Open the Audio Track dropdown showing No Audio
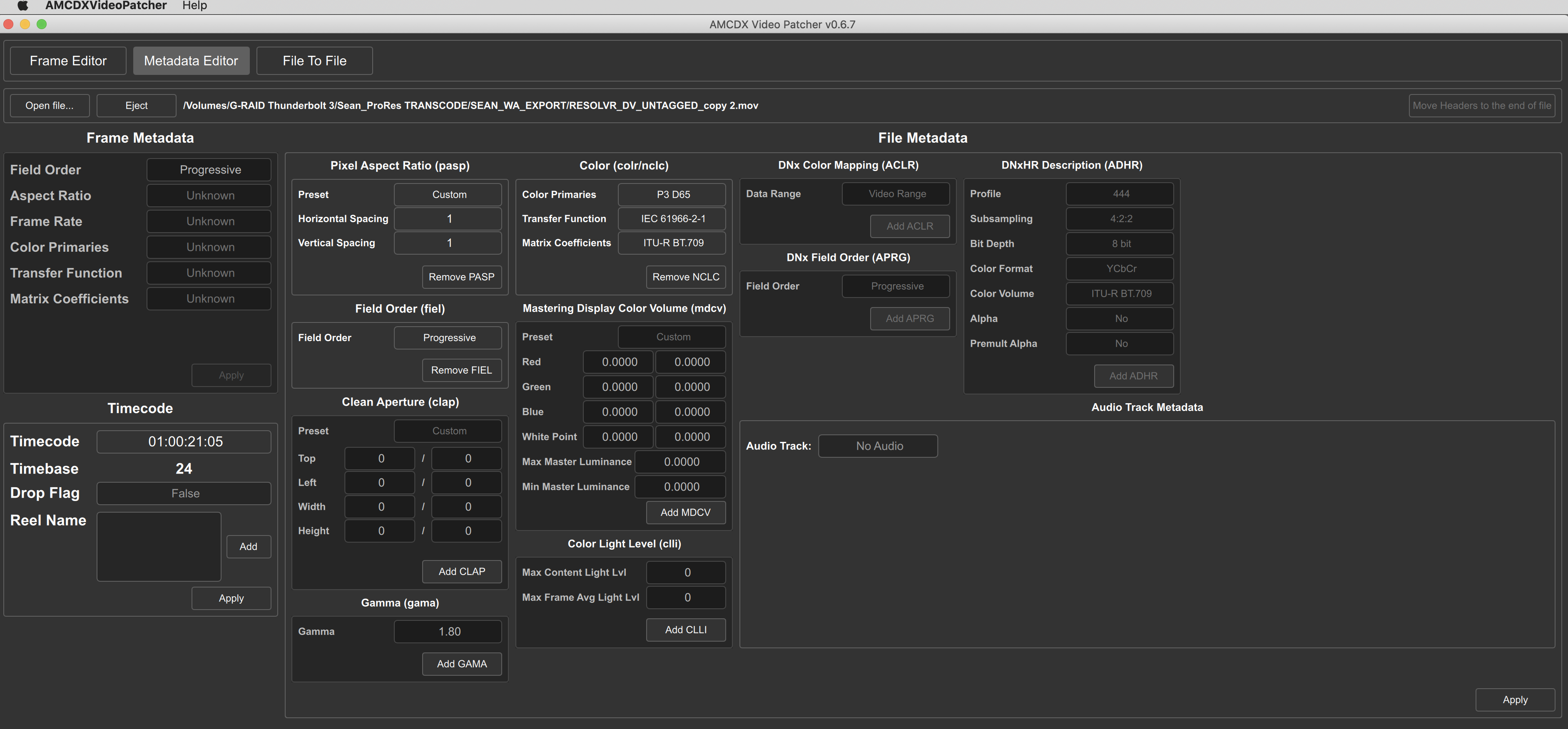This screenshot has height=729, width=1568. [x=878, y=446]
